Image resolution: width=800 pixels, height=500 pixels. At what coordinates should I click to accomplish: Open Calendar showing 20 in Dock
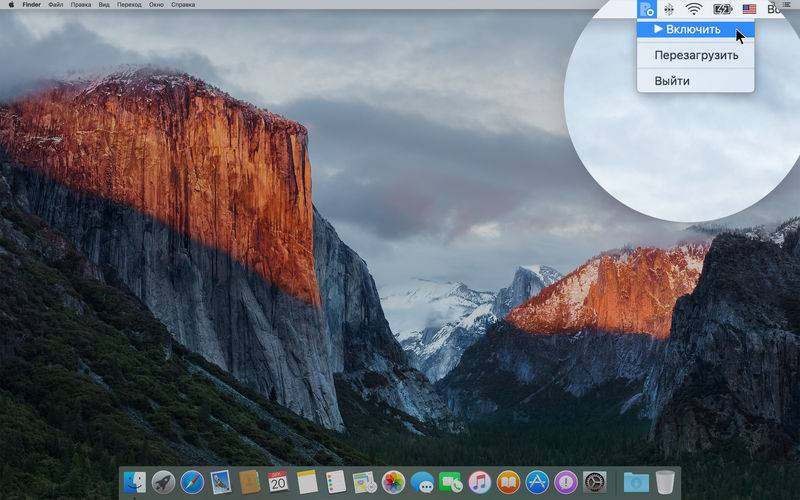(x=278, y=482)
